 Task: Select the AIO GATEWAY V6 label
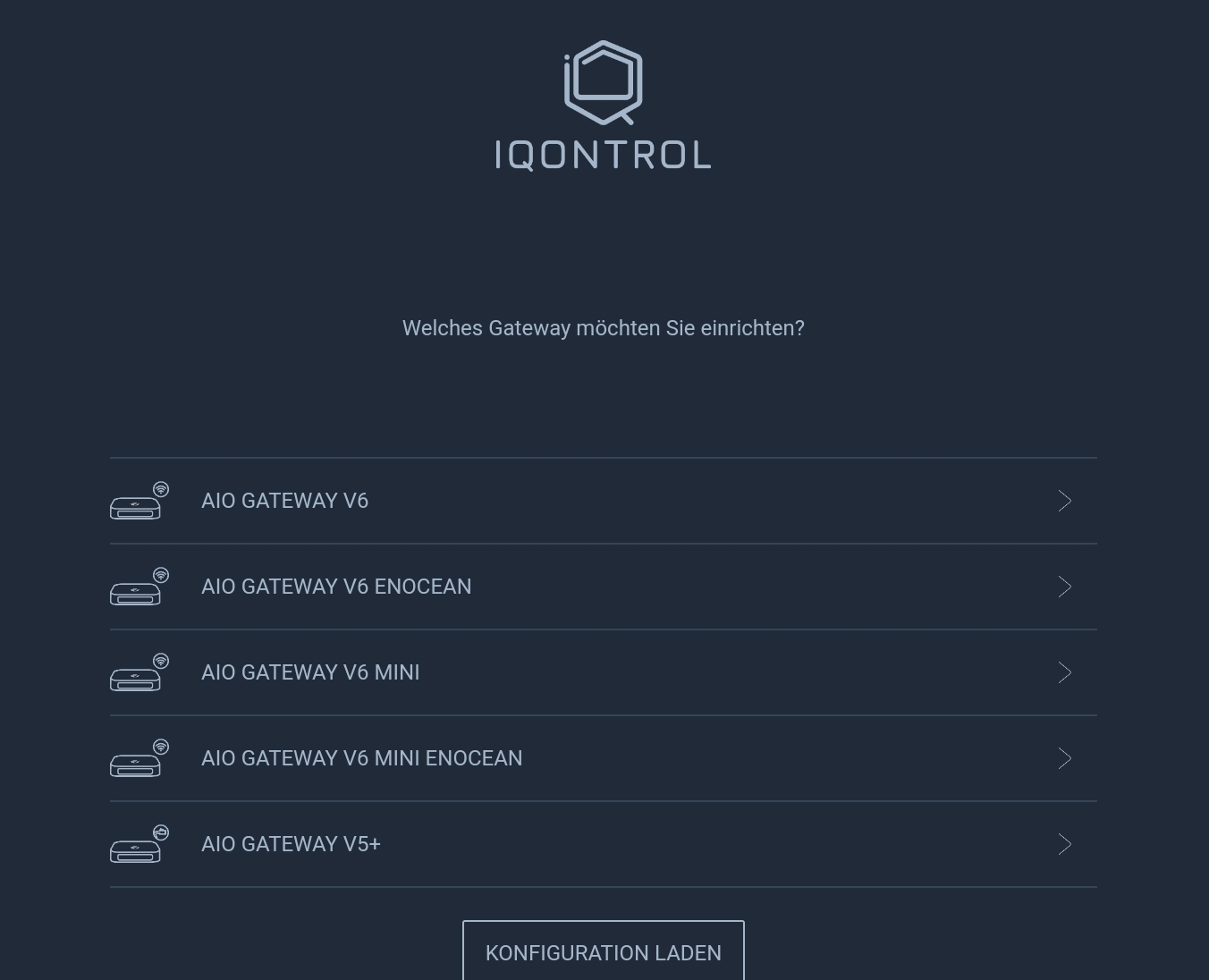284,501
